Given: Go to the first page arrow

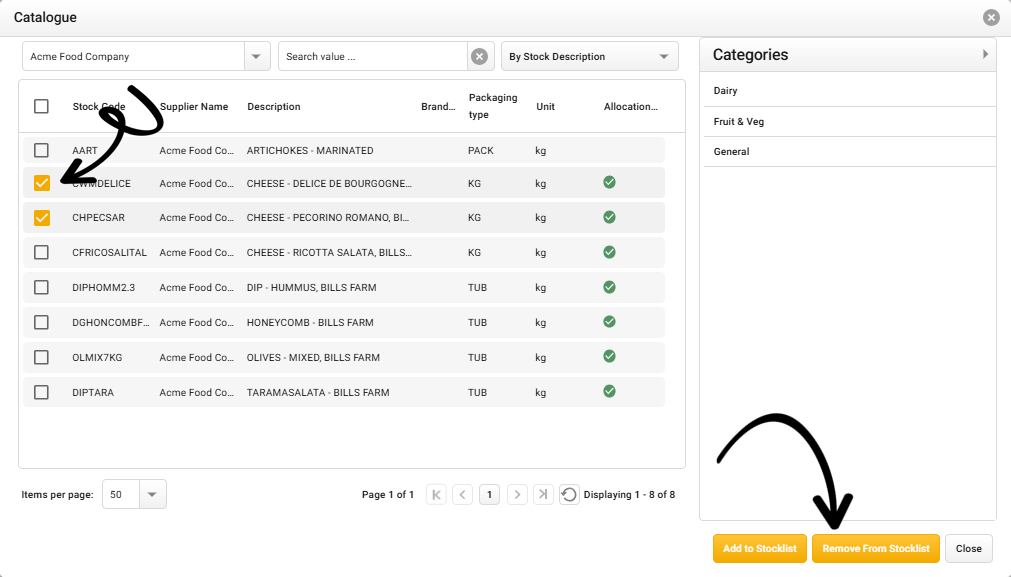Looking at the screenshot, I should point(436,494).
